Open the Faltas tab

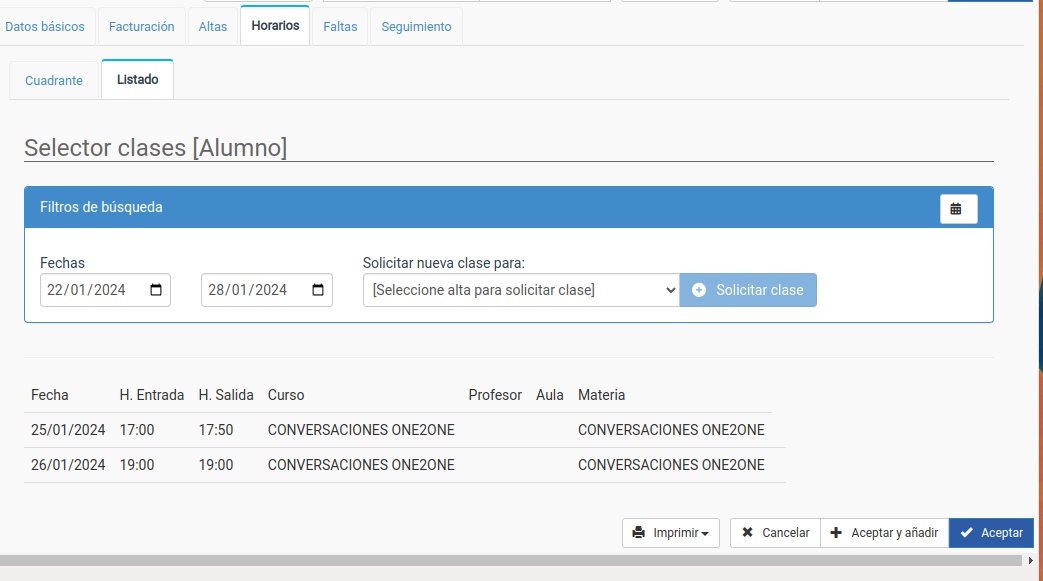tap(340, 27)
